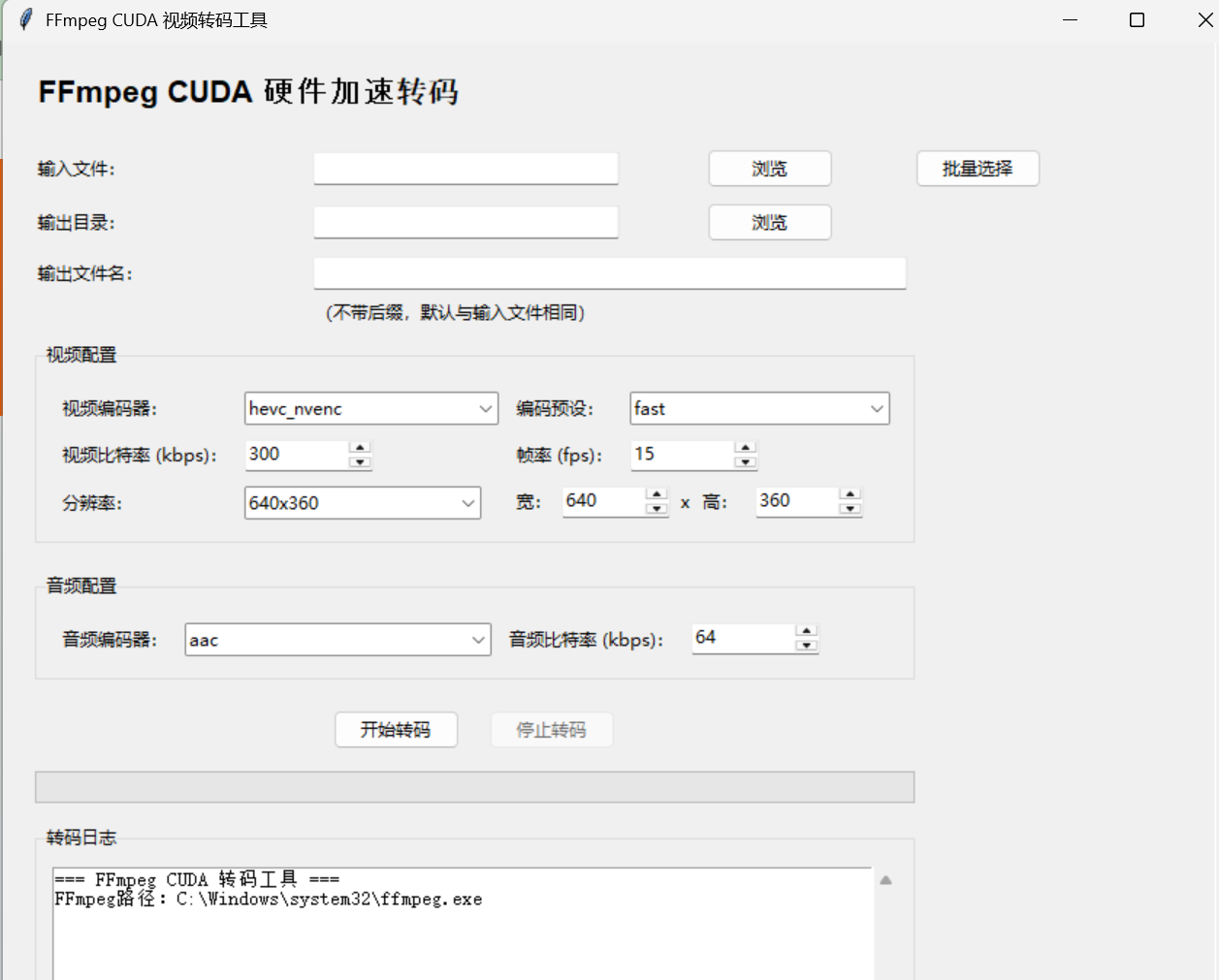
Task: Click inside the 输出文件名 input field
Action: (609, 272)
